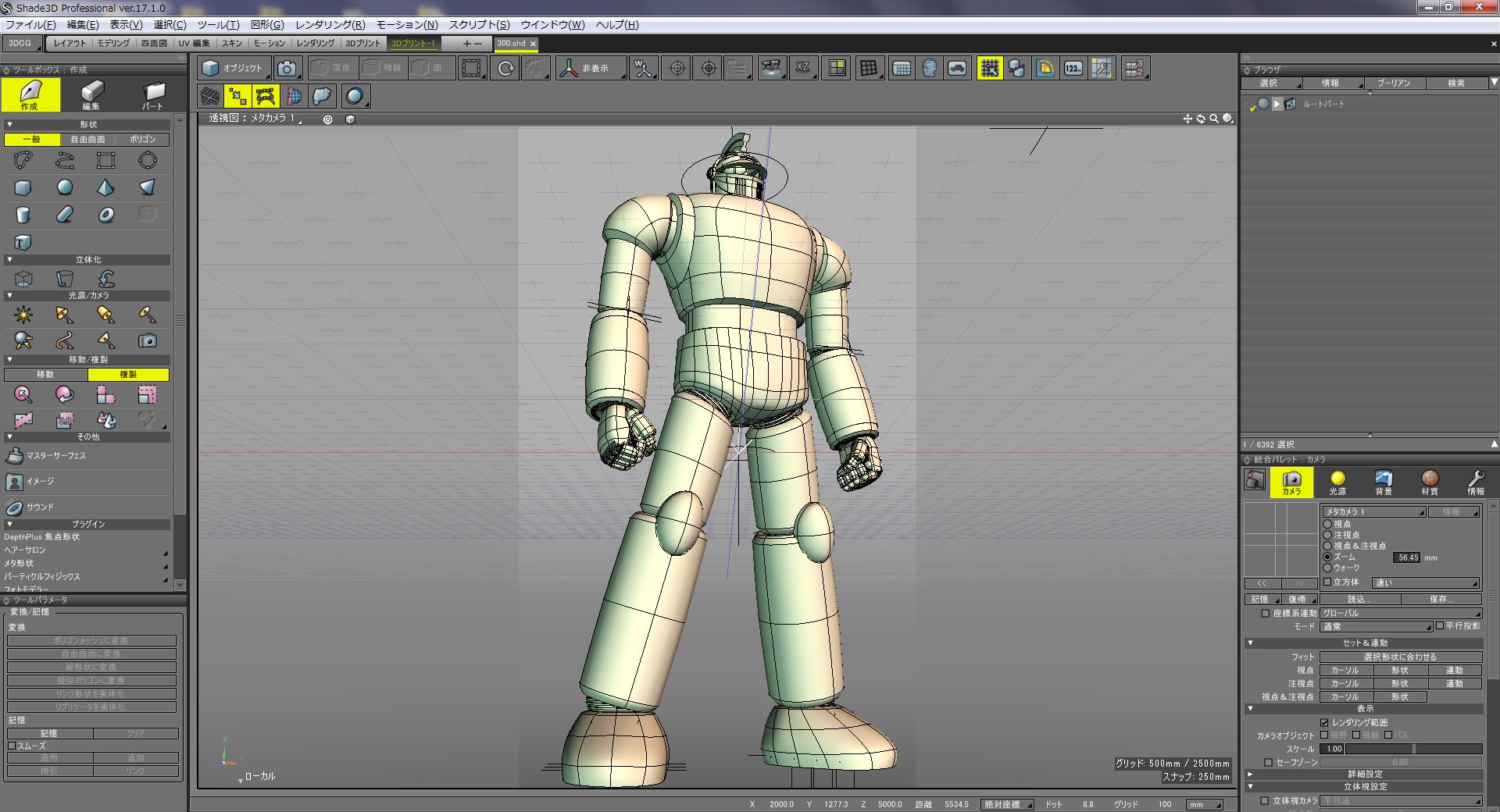This screenshot has width=1500, height=812.
Task: Open the 速い speed dropdown
Action: coord(1426,582)
